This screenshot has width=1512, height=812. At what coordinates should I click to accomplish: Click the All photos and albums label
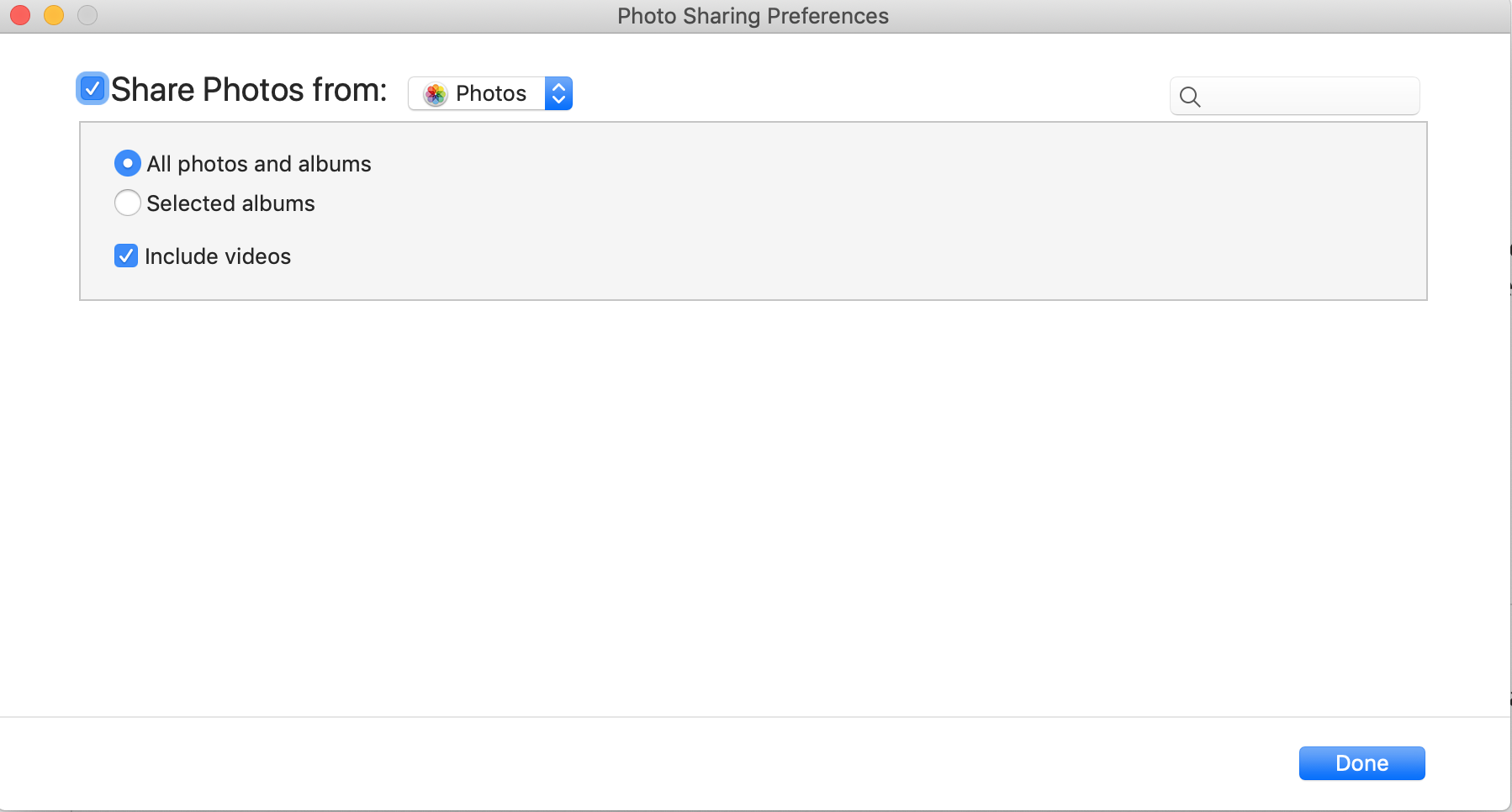point(258,163)
